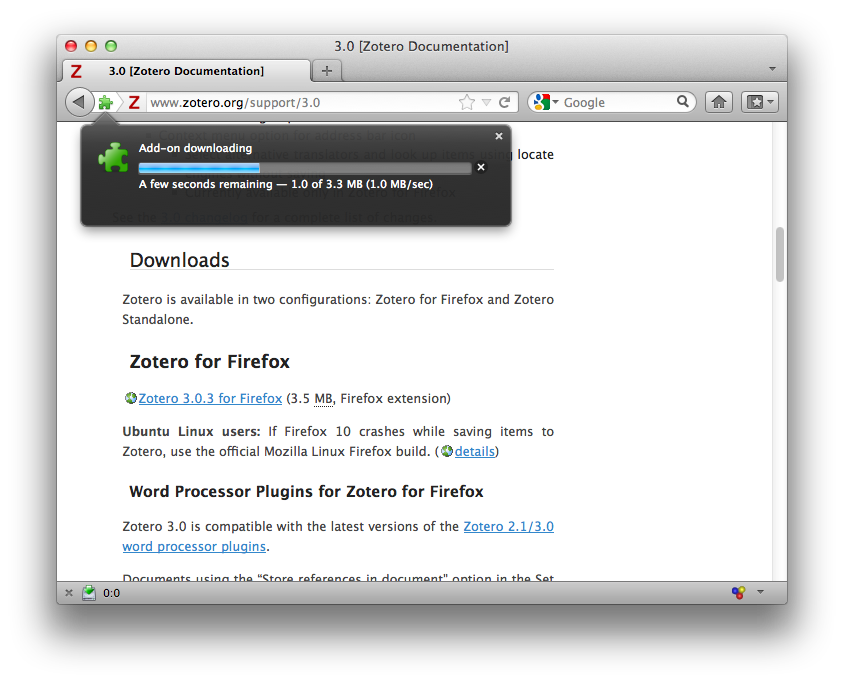Click the download status icon in add-on bar
844x683 pixels.
(89, 593)
